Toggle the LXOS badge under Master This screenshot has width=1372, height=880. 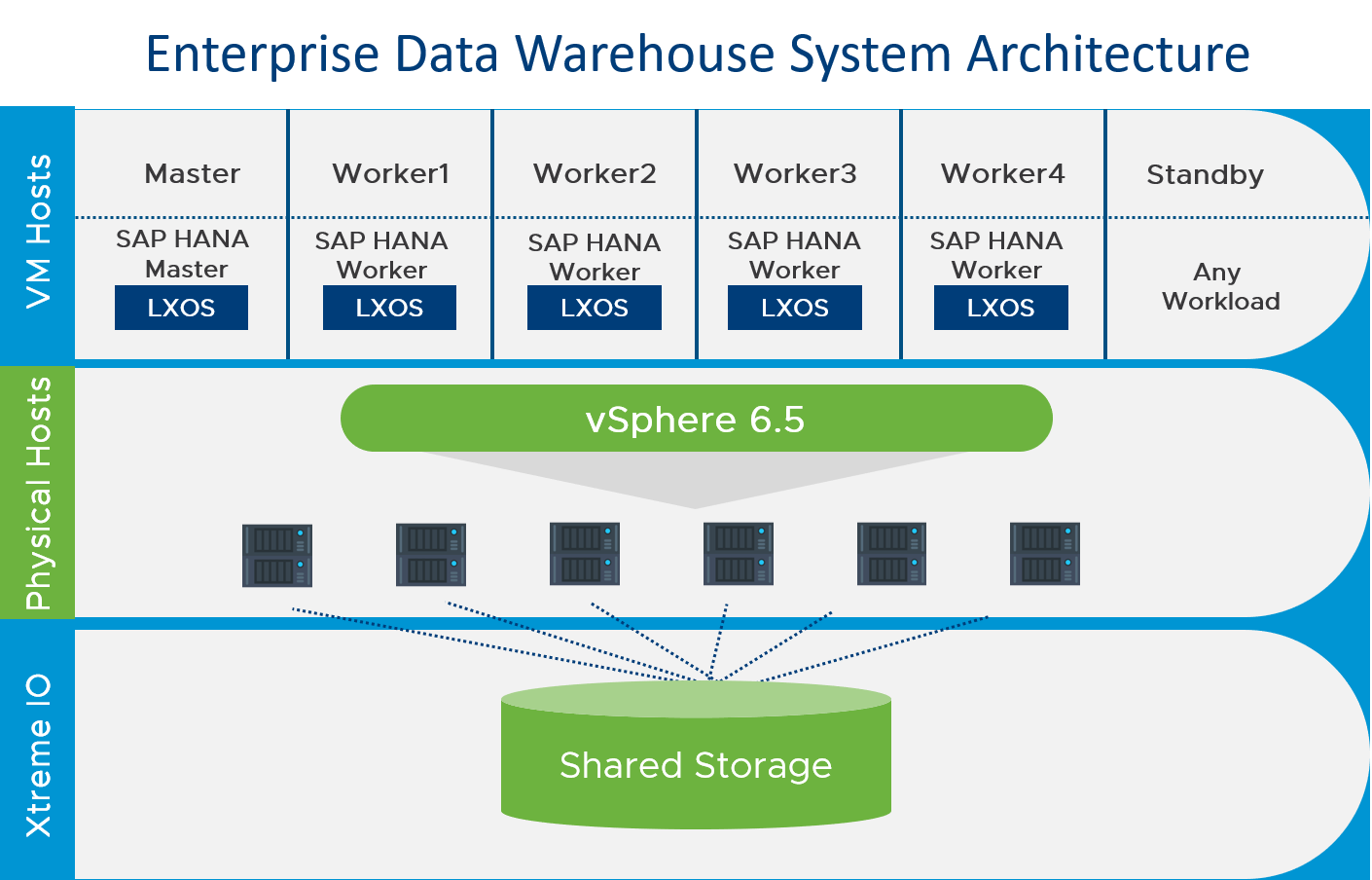181,307
